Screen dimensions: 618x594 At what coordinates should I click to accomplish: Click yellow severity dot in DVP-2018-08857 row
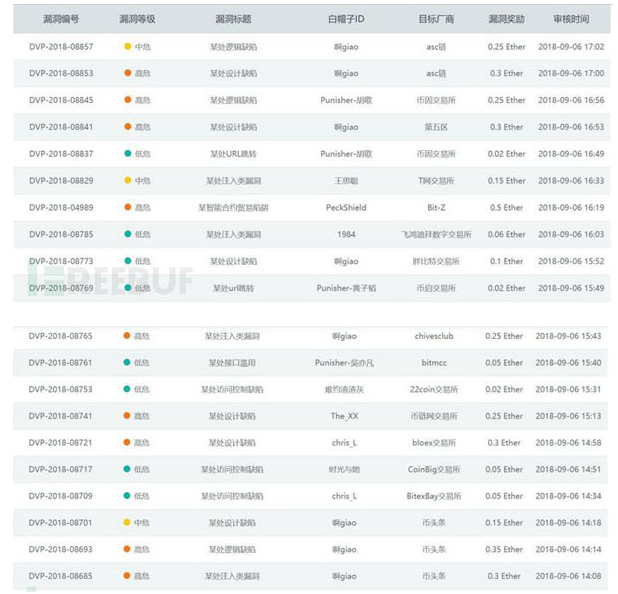click(127, 46)
